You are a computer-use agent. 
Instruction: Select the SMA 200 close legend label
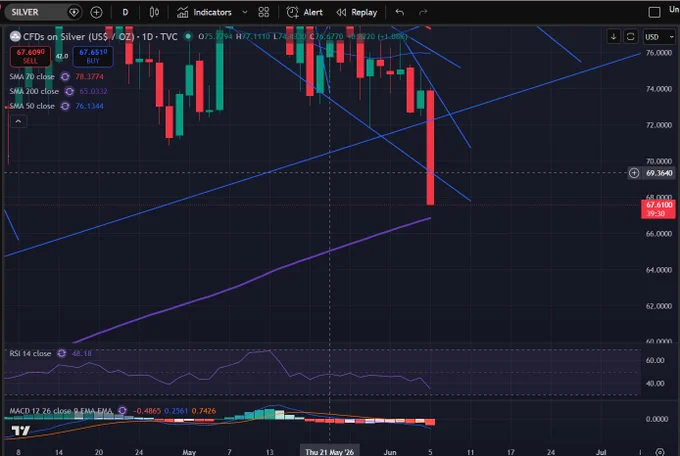[34, 92]
